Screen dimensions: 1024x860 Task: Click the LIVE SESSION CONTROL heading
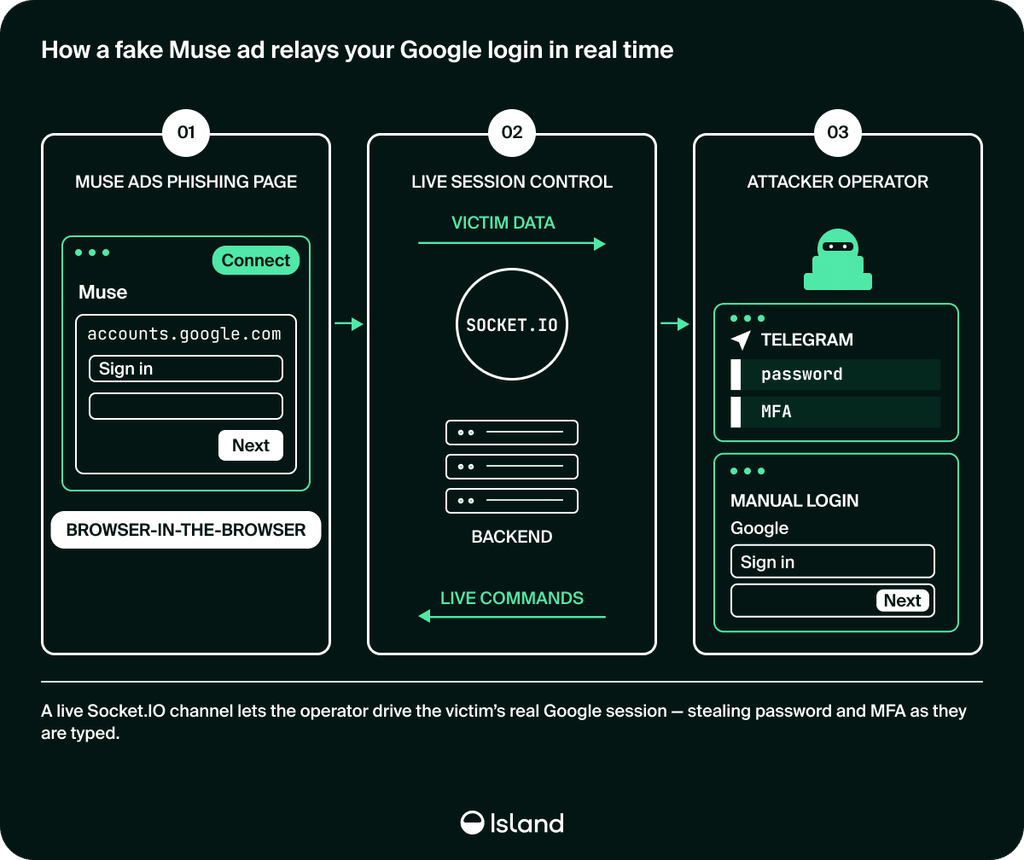coord(511,182)
